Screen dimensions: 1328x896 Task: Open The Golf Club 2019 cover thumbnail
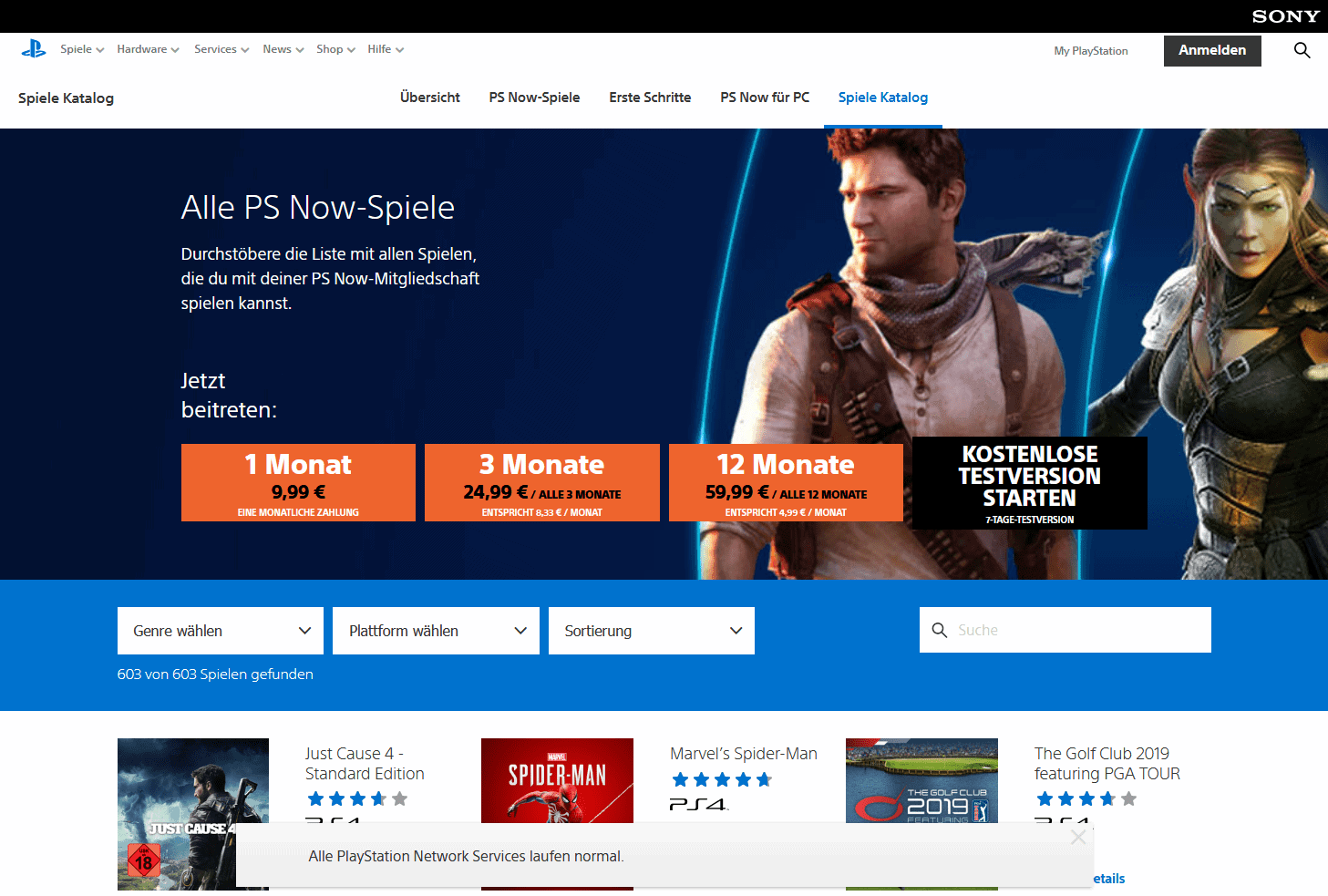click(x=921, y=814)
